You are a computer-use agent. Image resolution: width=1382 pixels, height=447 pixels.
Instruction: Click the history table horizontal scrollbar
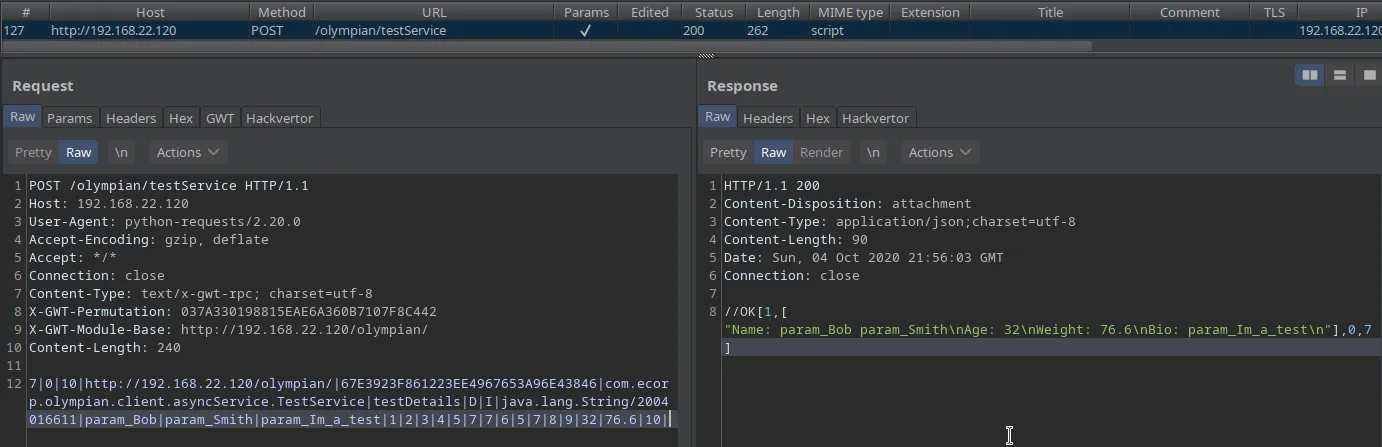click(x=546, y=46)
